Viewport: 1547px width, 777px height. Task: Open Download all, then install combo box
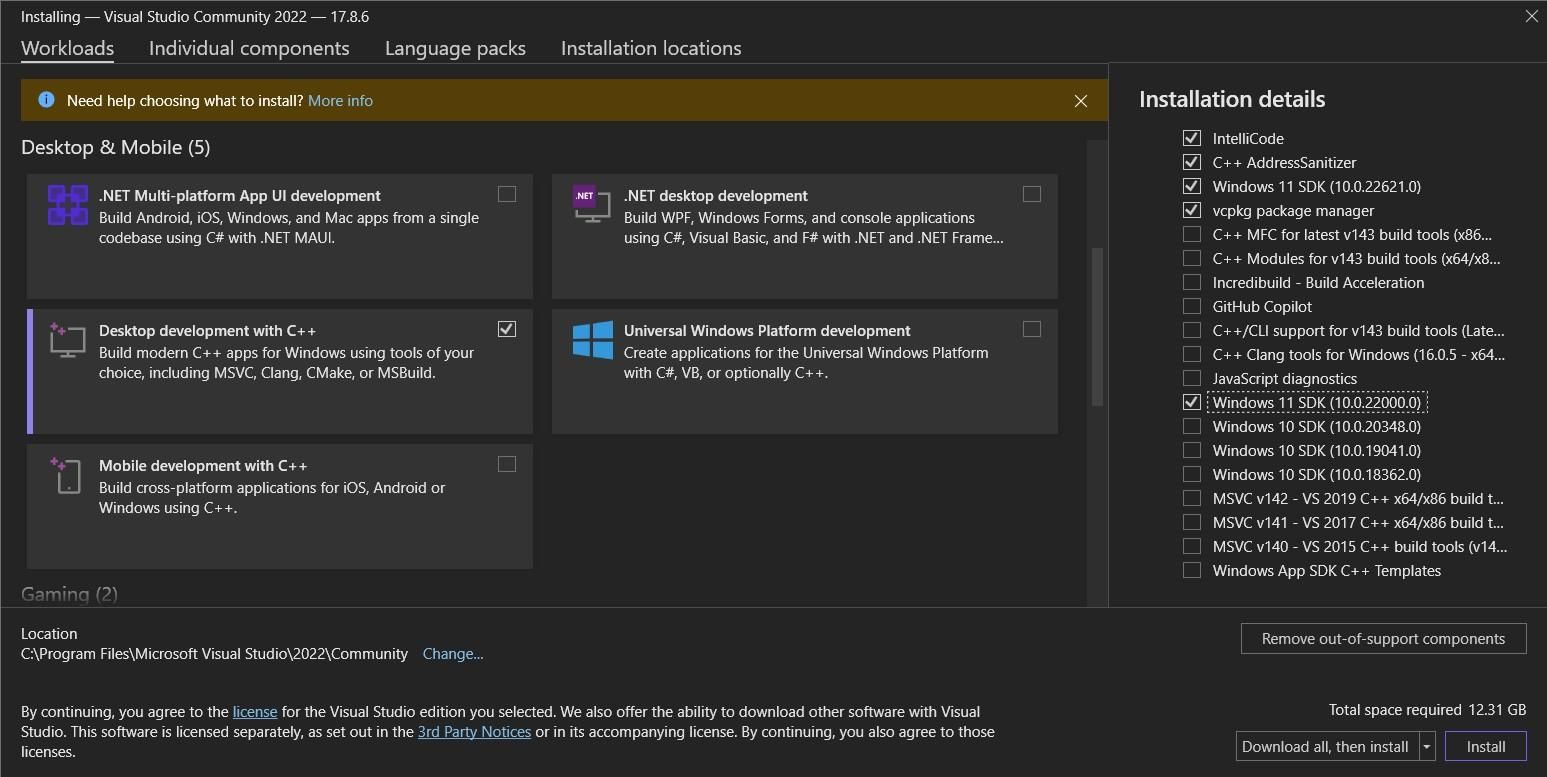pos(1325,747)
